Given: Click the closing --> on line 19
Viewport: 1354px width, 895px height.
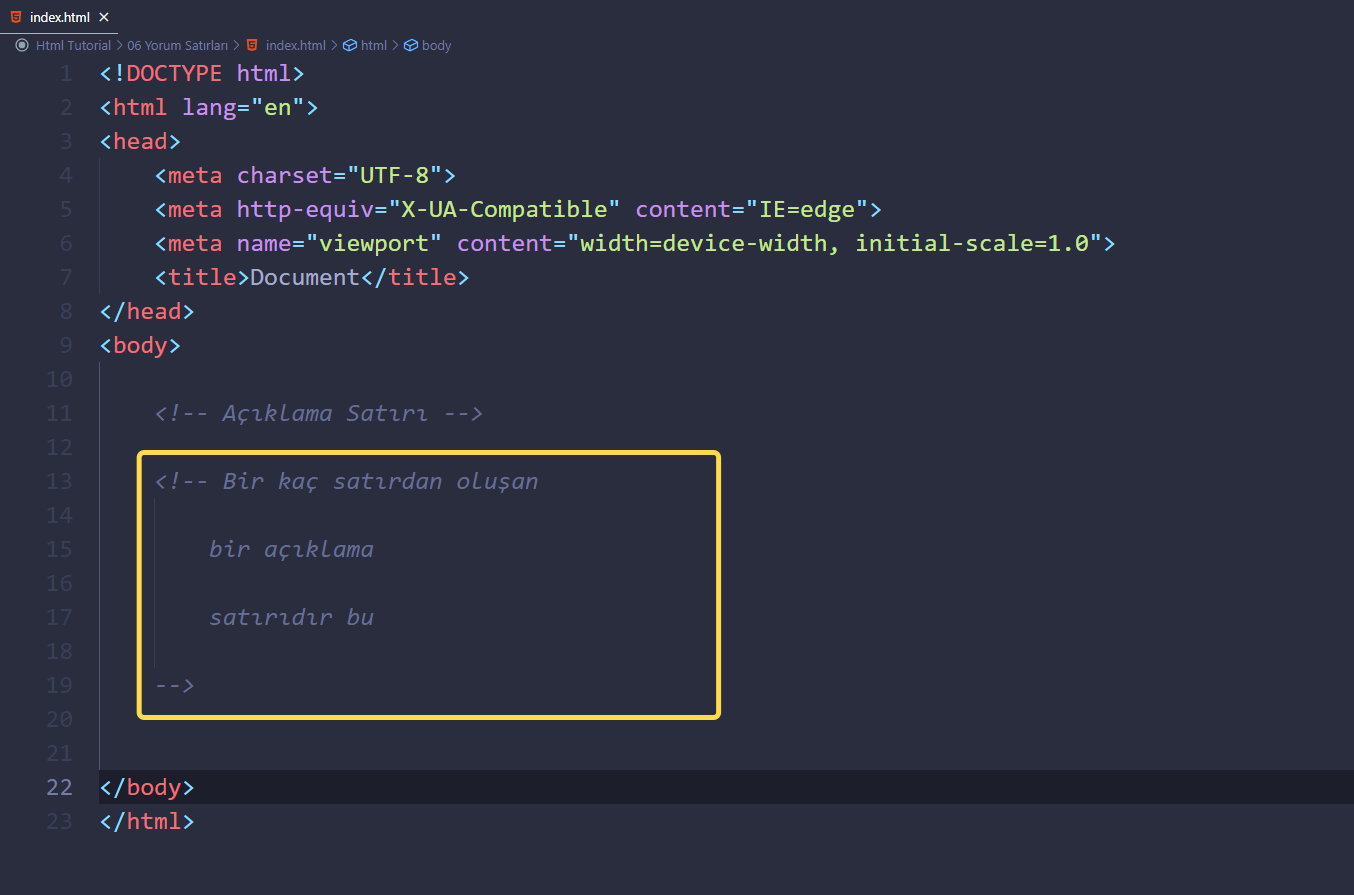Looking at the screenshot, I should tap(174, 685).
